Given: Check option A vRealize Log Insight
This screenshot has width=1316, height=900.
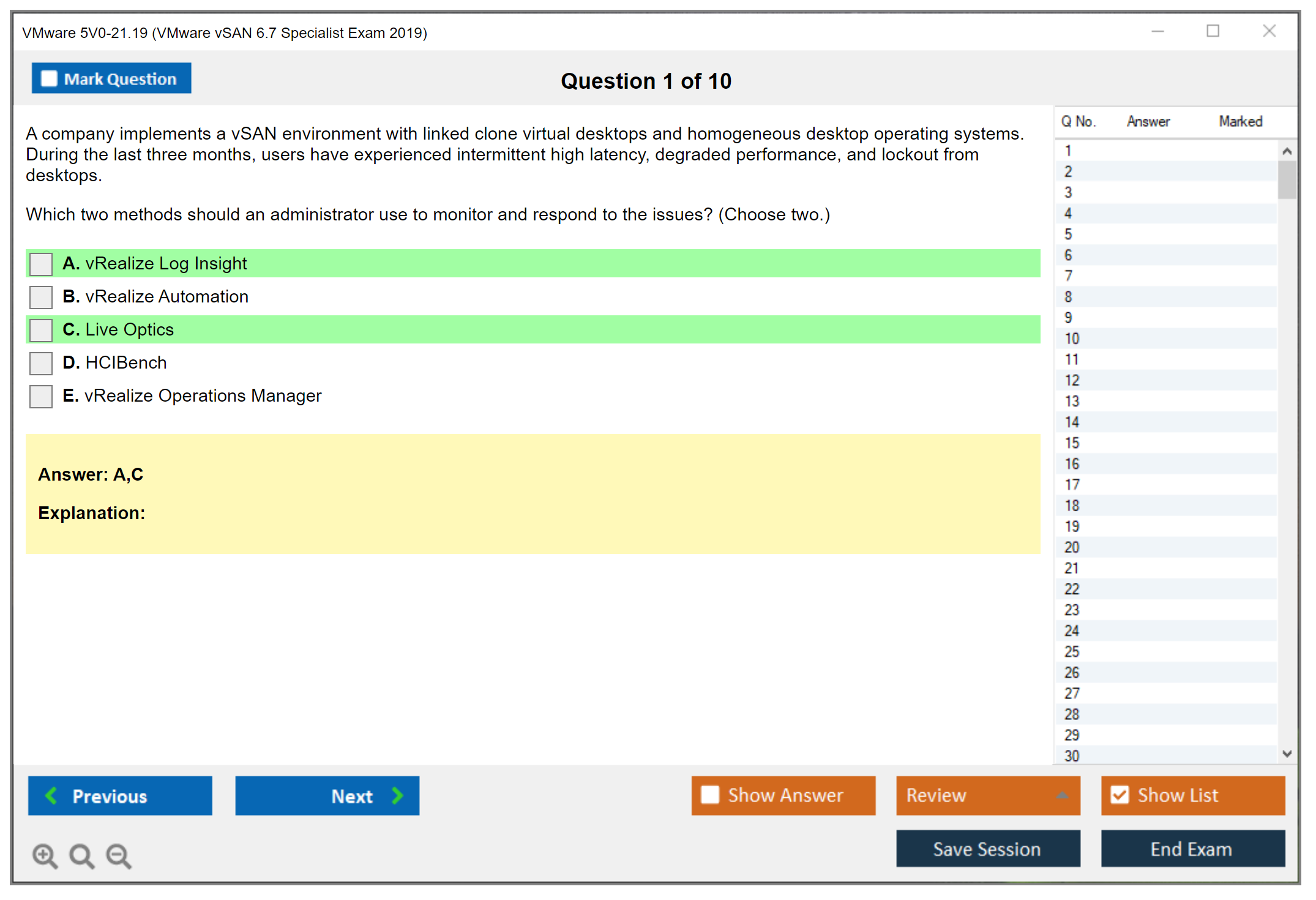Looking at the screenshot, I should coord(41,264).
